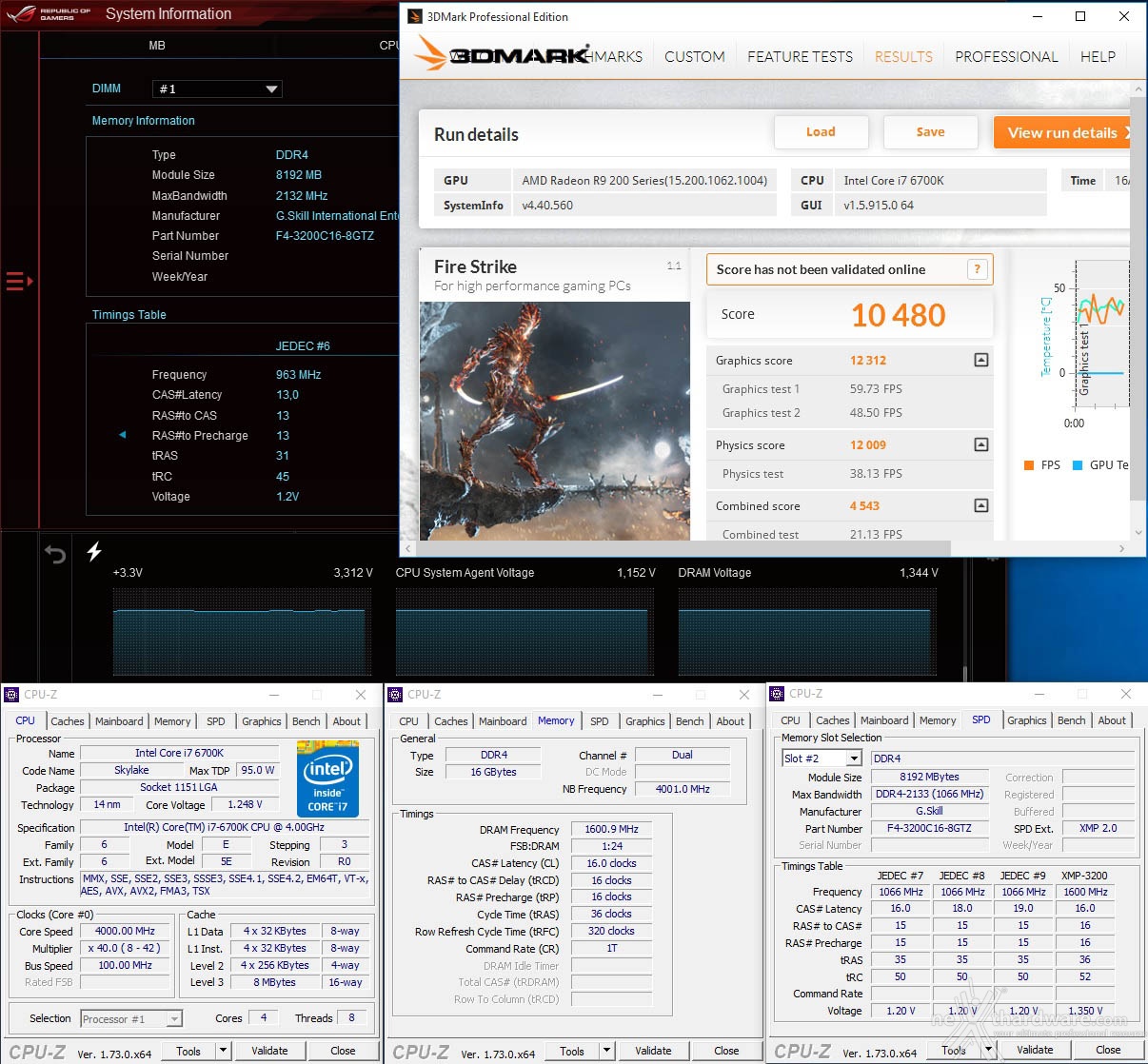Click CPU-Z title icon in CPU window
This screenshot has height=1064, width=1148.
point(12,695)
